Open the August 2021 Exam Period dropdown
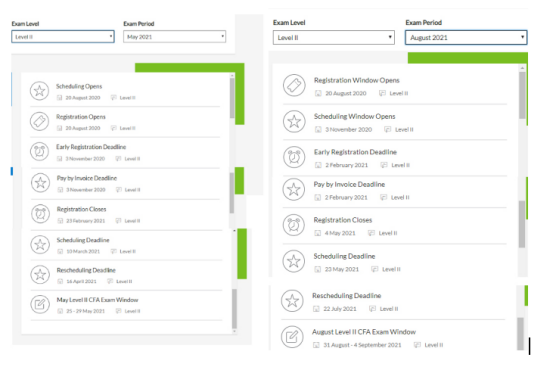This screenshot has width=554, height=371. pyautogui.click(x=466, y=37)
